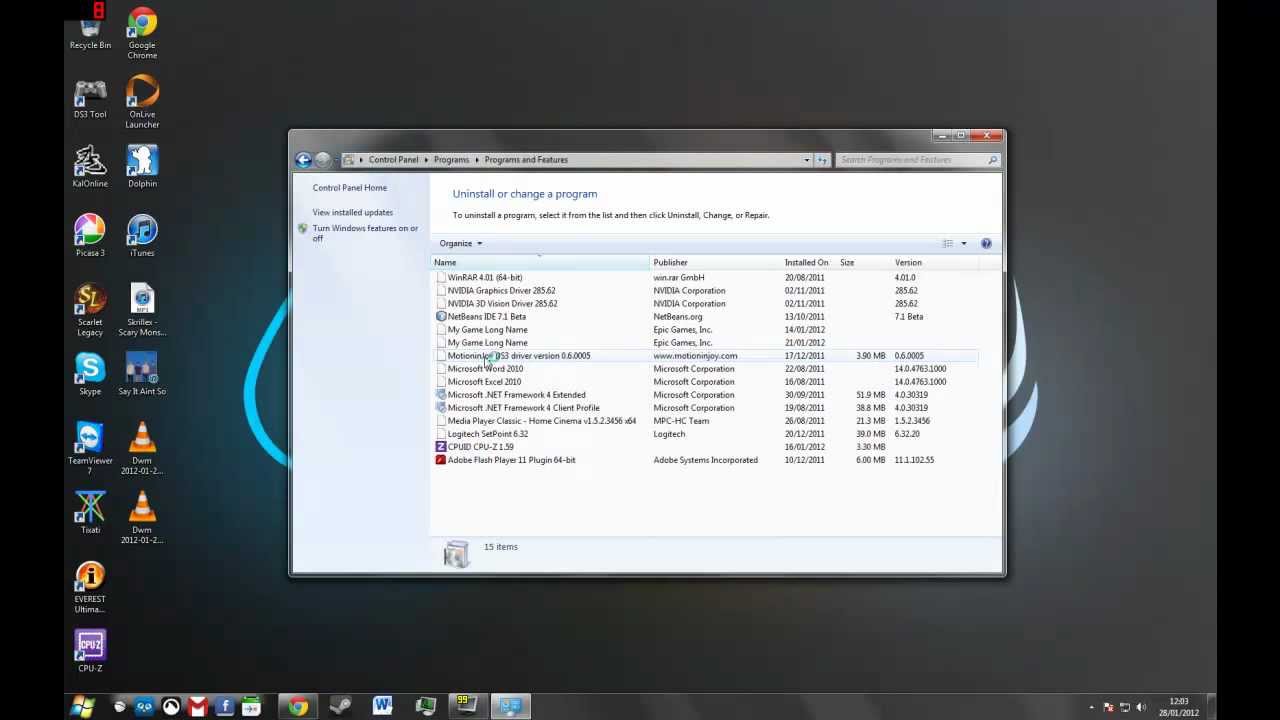The width and height of the screenshot is (1280, 720).
Task: Show hidden system tray icons
Action: click(1092, 707)
